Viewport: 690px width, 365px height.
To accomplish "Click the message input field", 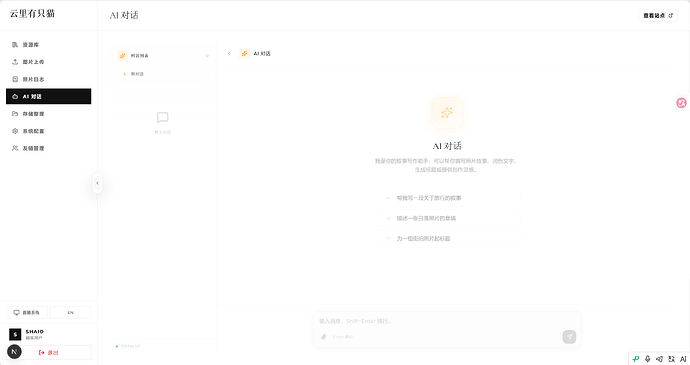I will 447,321.
